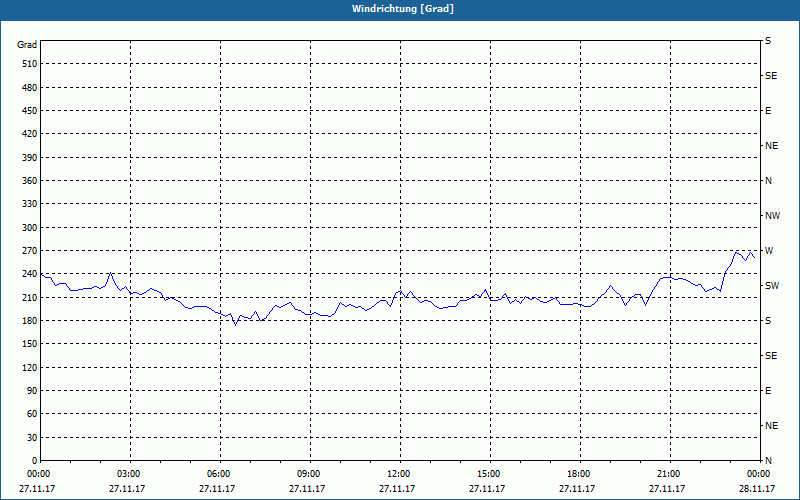Image resolution: width=800 pixels, height=500 pixels.
Task: Click the 03:00 time label
Action: click(131, 474)
